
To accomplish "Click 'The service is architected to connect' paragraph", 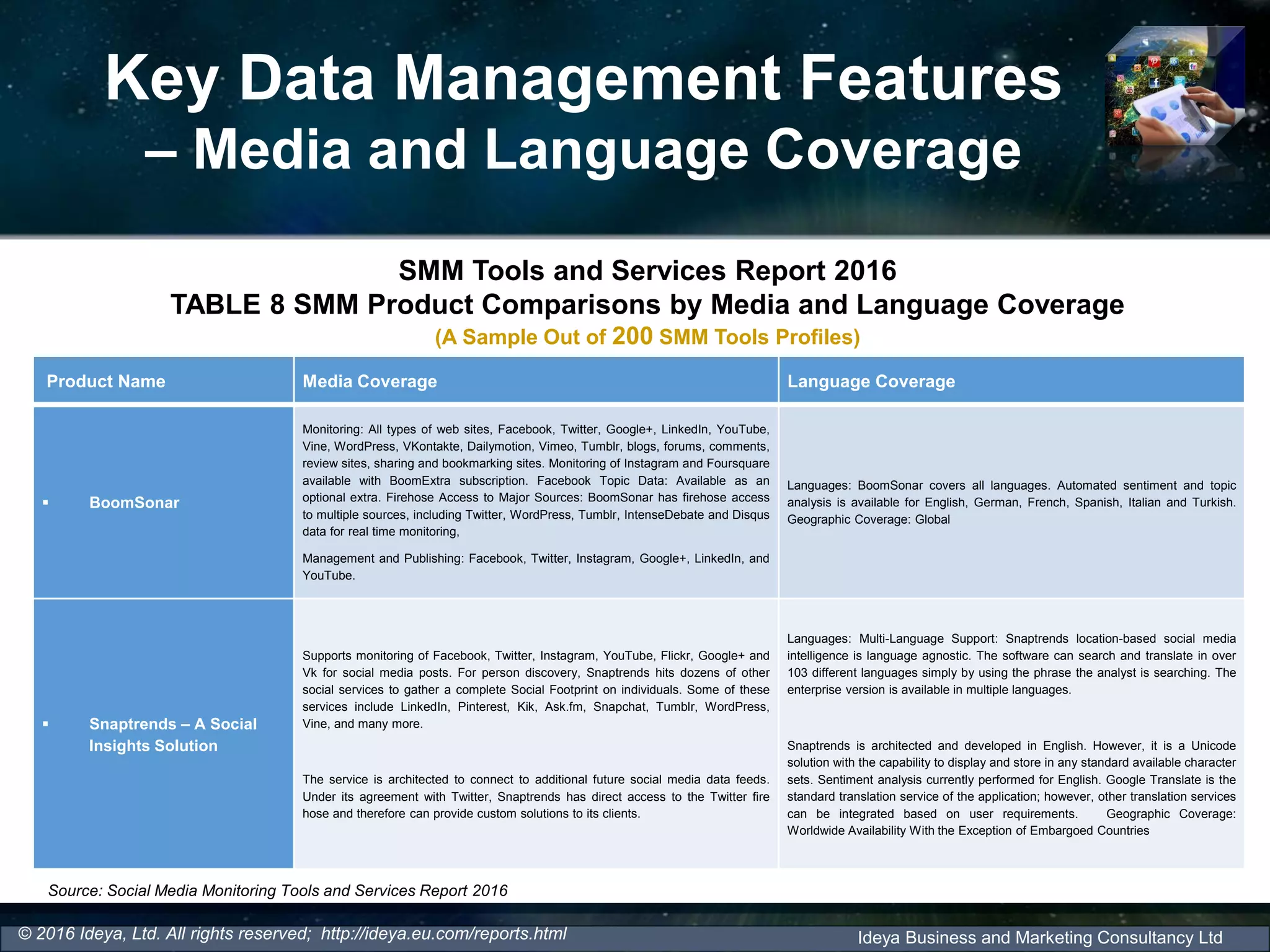I will pos(536,796).
